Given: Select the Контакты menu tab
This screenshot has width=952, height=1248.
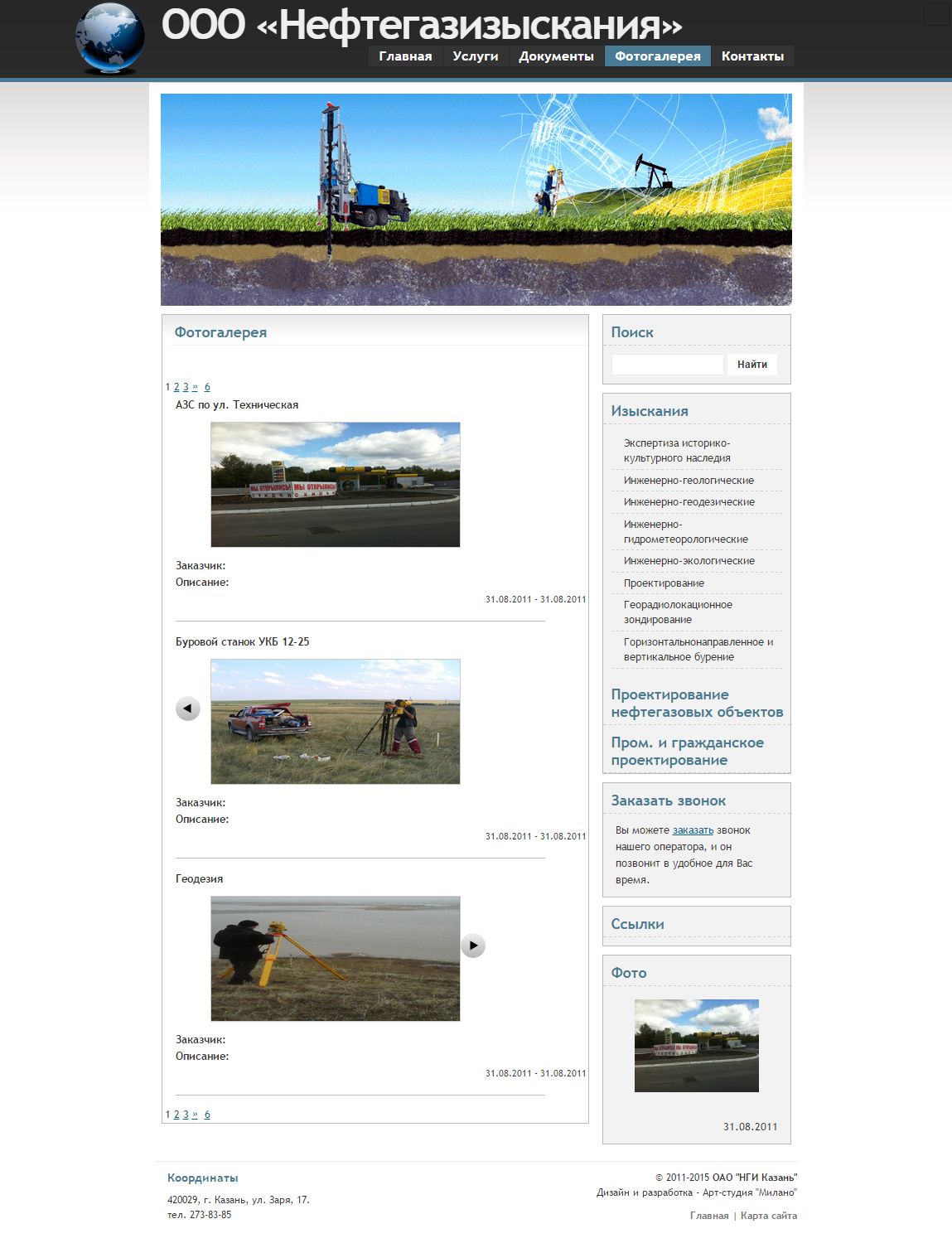Looking at the screenshot, I should (x=752, y=56).
